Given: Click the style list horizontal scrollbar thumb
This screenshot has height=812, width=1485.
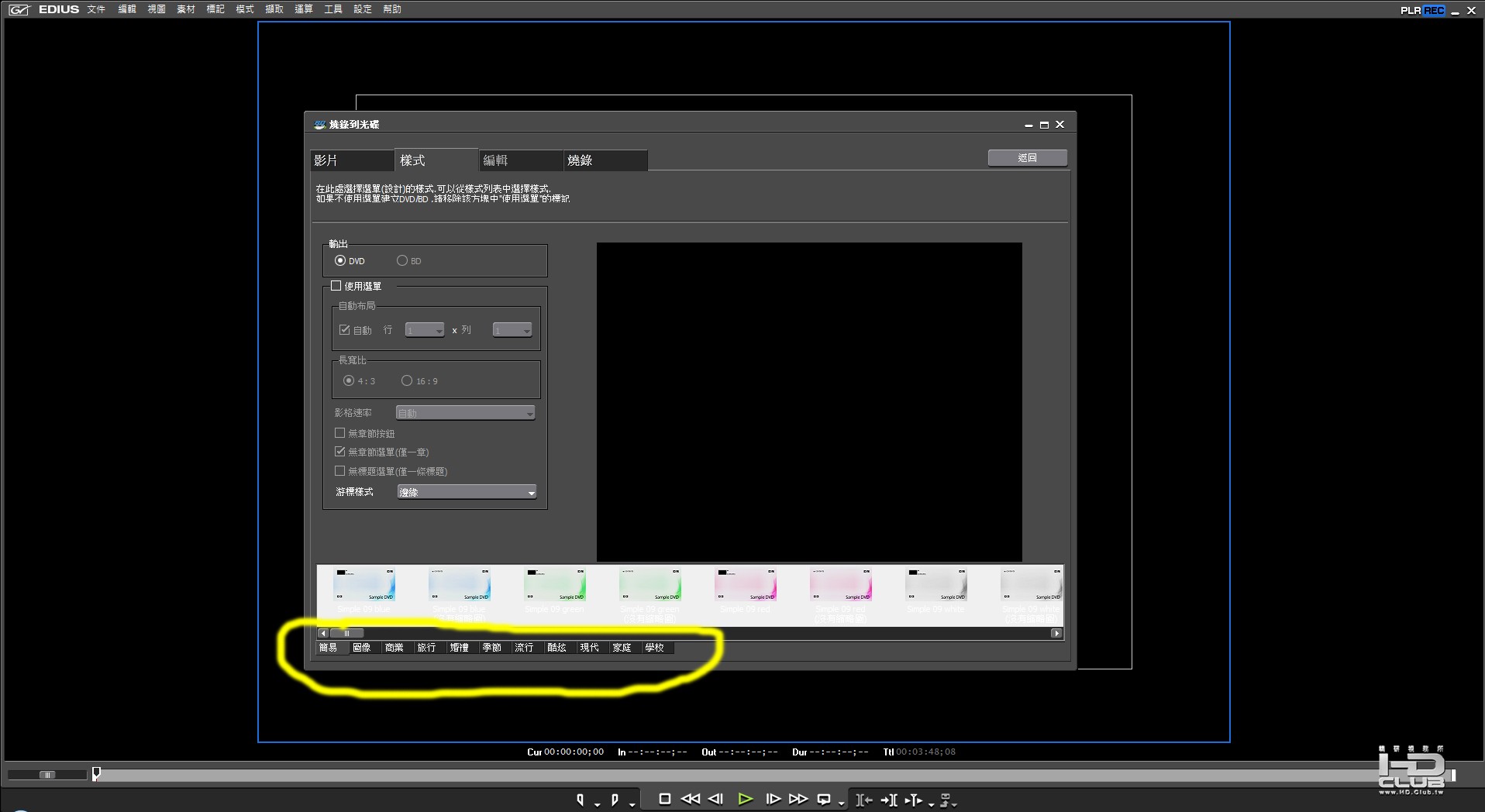Looking at the screenshot, I should pos(346,634).
